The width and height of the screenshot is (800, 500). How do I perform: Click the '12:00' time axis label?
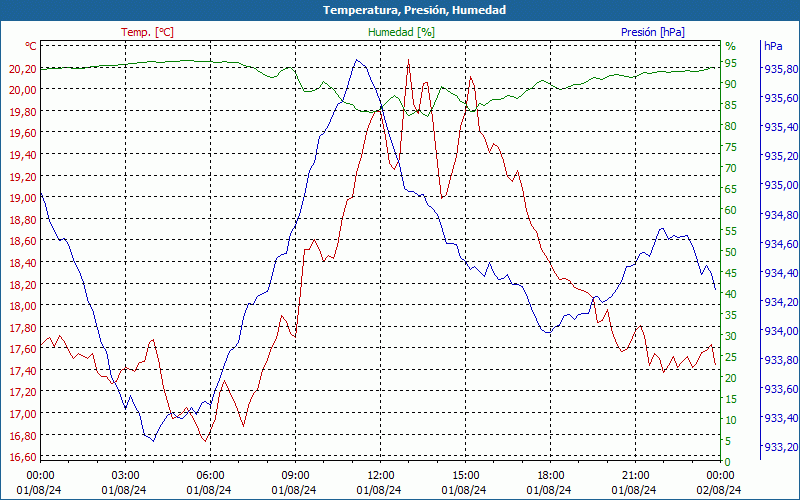tap(381, 474)
